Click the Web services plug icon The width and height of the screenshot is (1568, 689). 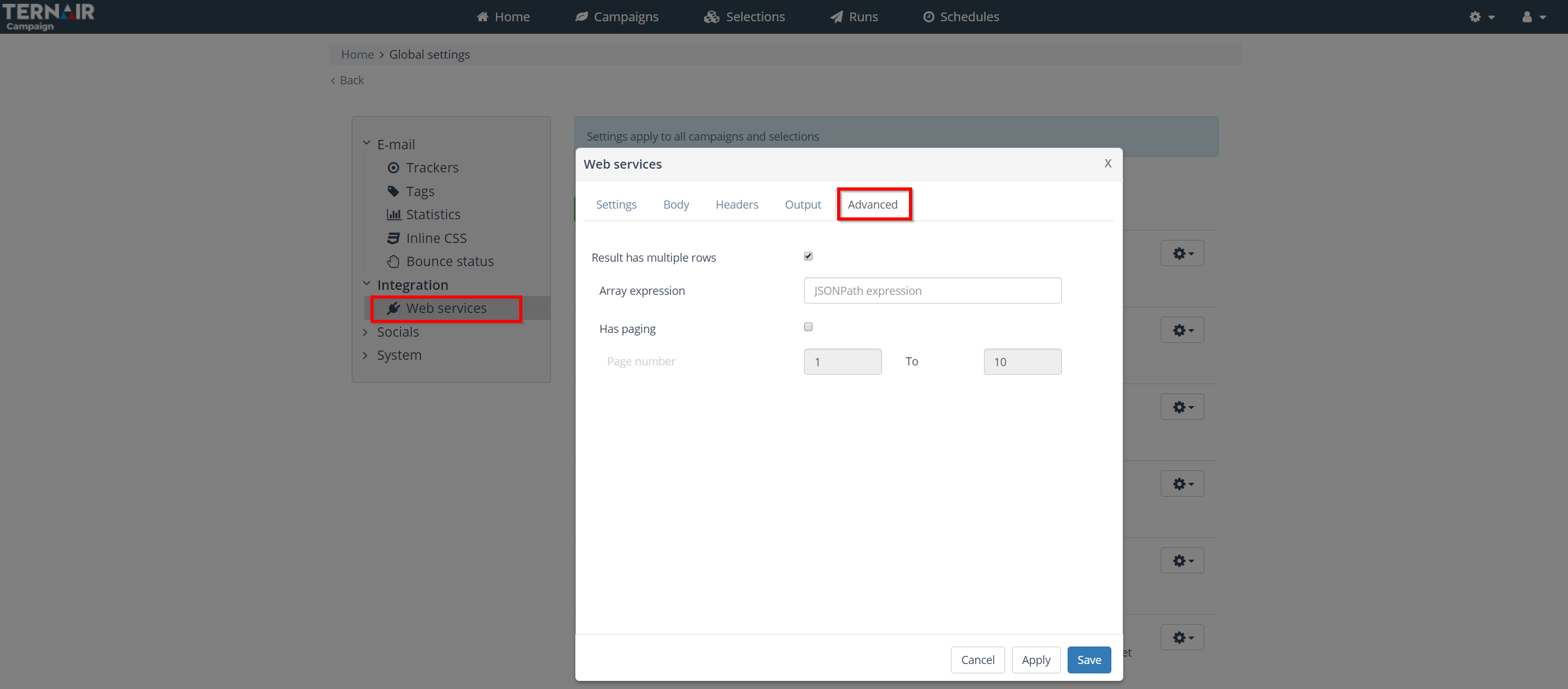[x=394, y=308]
